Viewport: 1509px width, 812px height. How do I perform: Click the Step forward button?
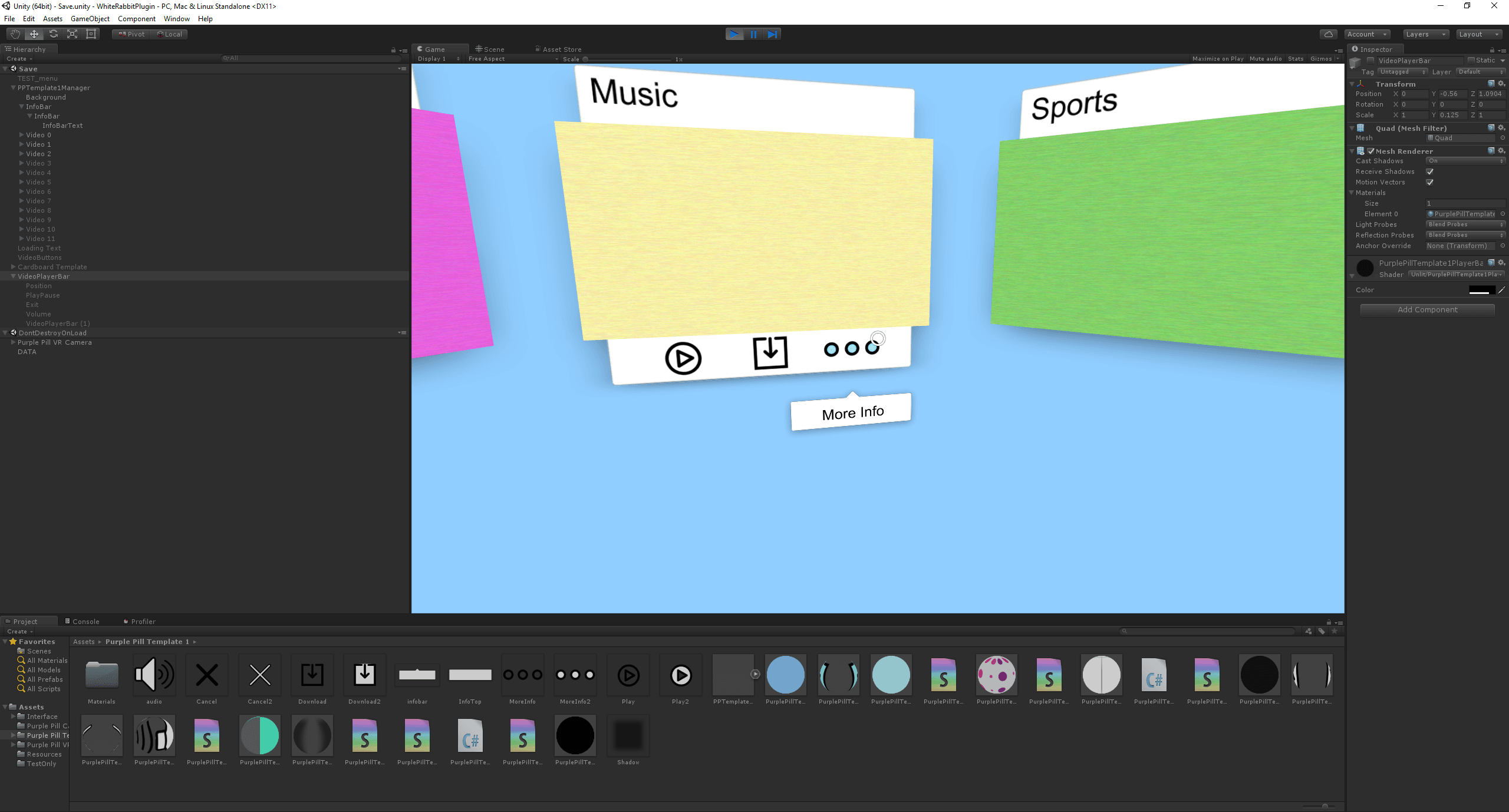coord(772,34)
